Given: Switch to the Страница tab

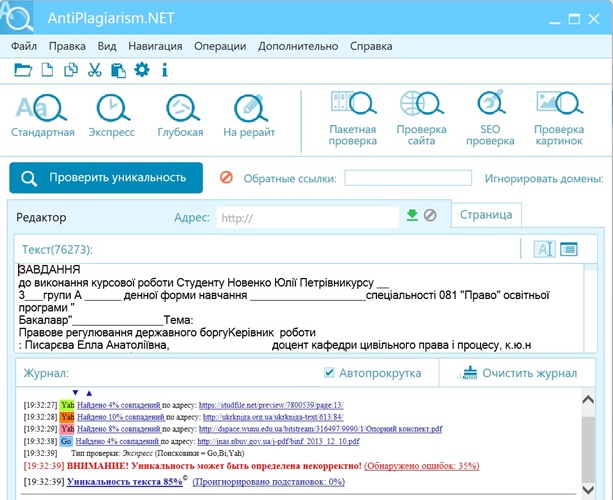Looking at the screenshot, I should click(x=486, y=215).
